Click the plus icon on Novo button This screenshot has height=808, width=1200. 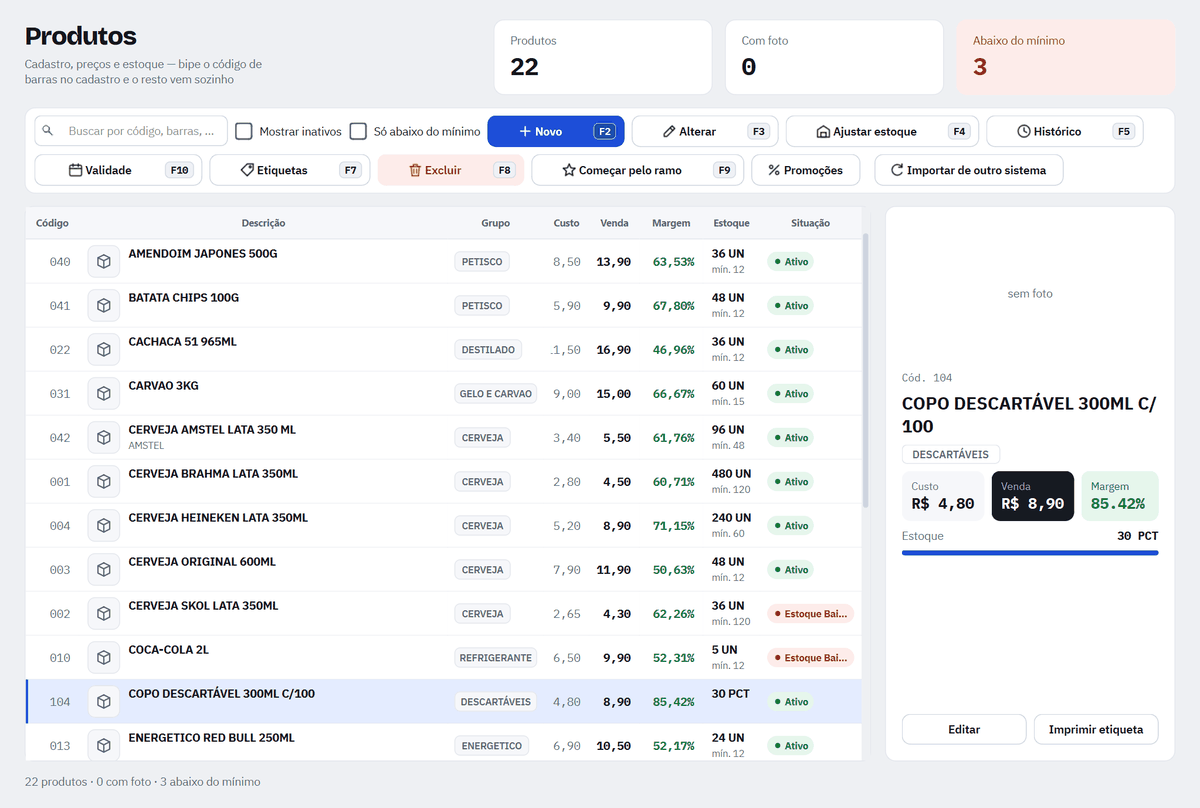tap(525, 131)
